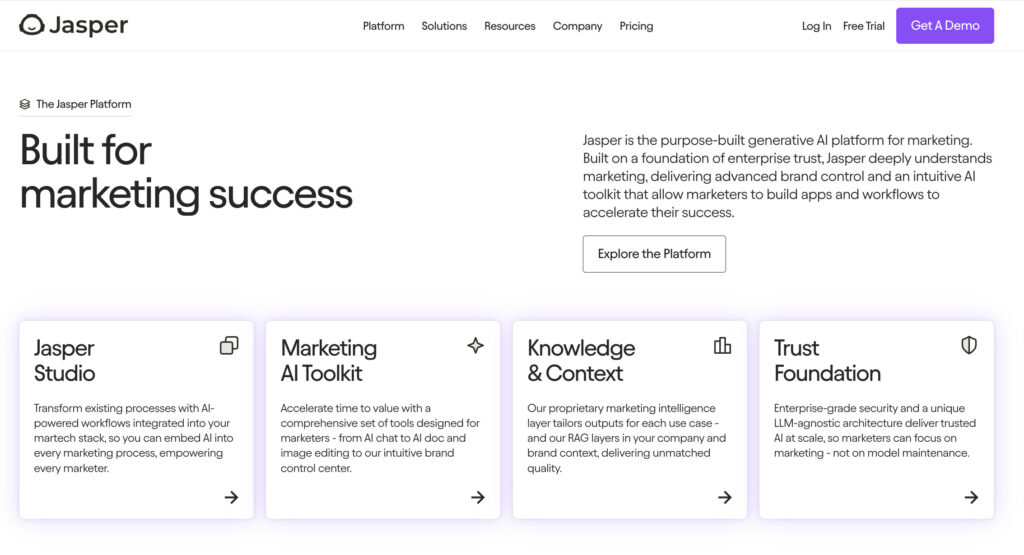
Task: Click the stacked layers icon beside The Jasper Platform
Action: (x=25, y=104)
